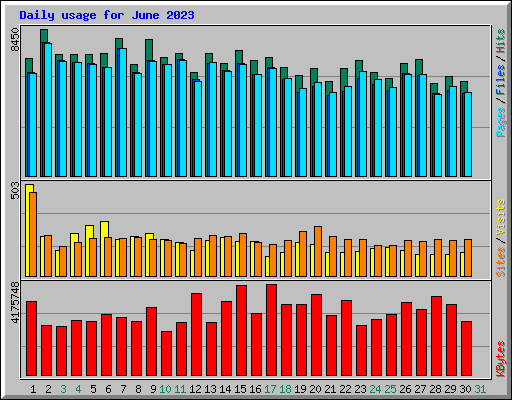
Task: Click the red KBytes bar for day 1
Action: point(32,339)
